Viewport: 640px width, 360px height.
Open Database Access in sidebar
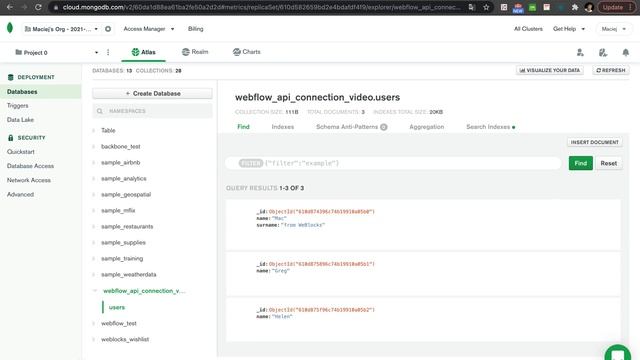tap(30, 166)
